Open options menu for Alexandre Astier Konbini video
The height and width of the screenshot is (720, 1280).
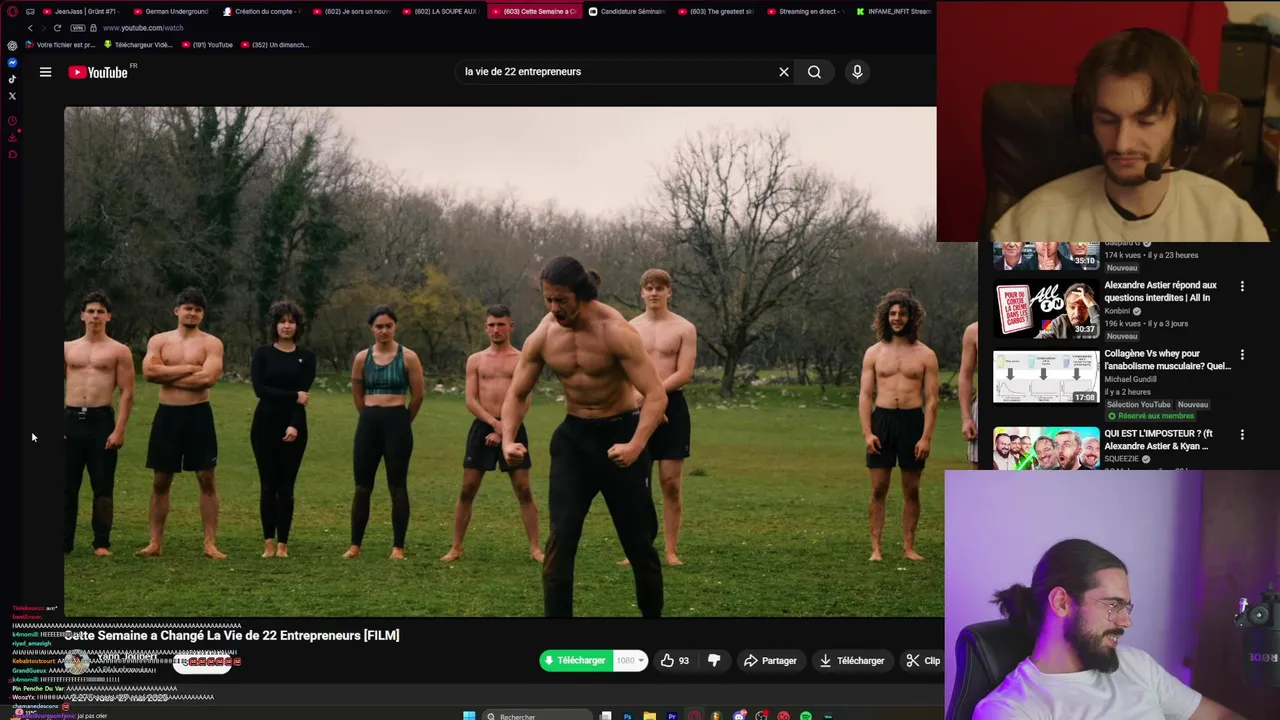pos(1242,286)
